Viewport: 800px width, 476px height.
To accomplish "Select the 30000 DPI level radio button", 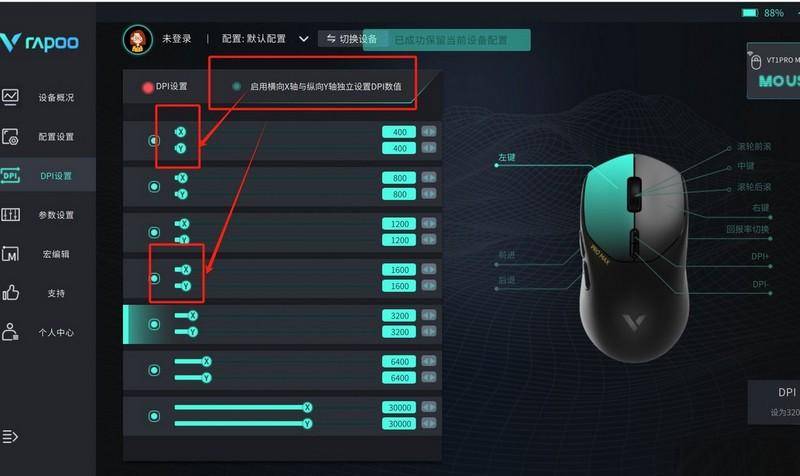I will 154,416.
